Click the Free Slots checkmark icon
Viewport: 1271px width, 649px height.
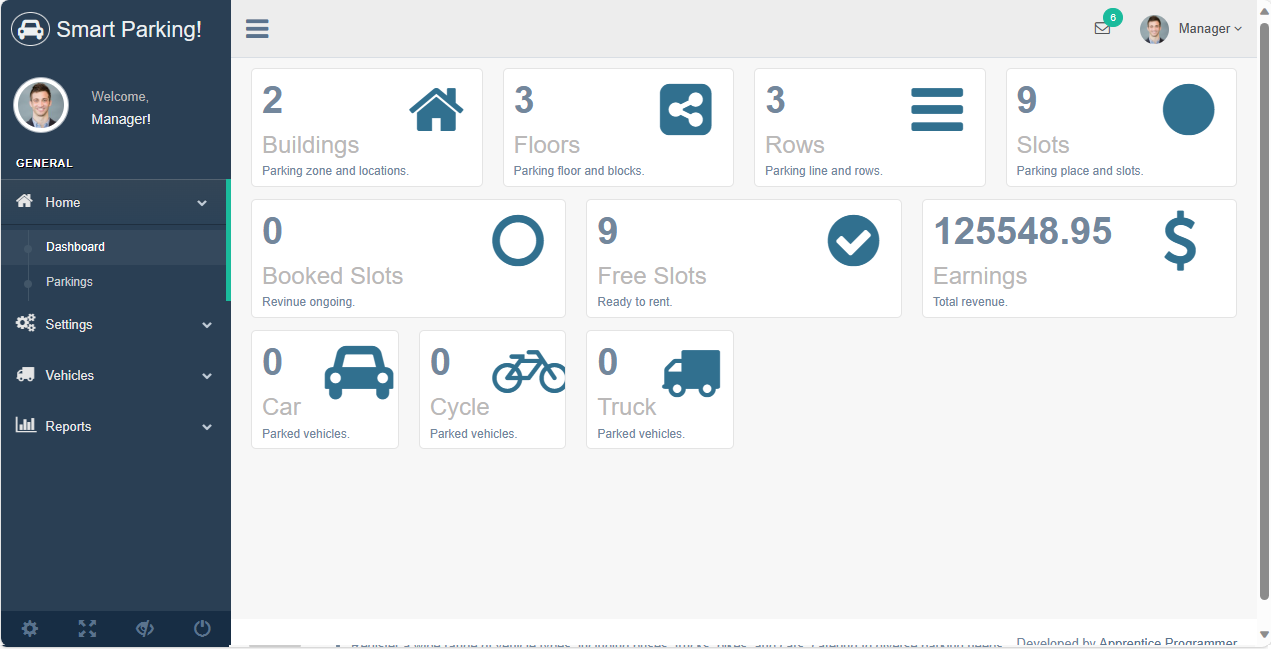point(853,240)
